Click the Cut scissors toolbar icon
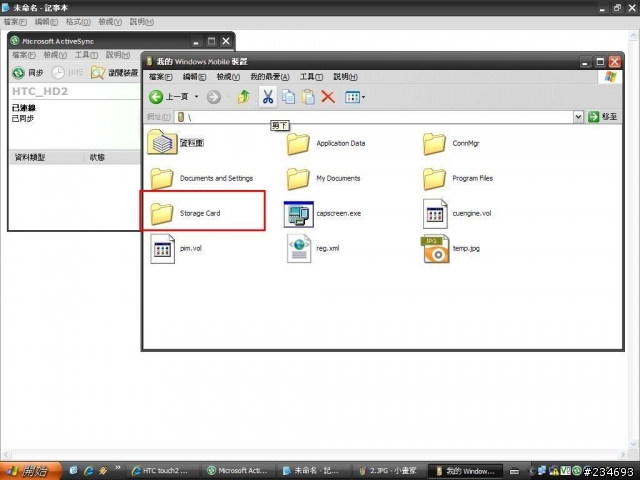Image resolution: width=640 pixels, height=480 pixels. coord(268,97)
